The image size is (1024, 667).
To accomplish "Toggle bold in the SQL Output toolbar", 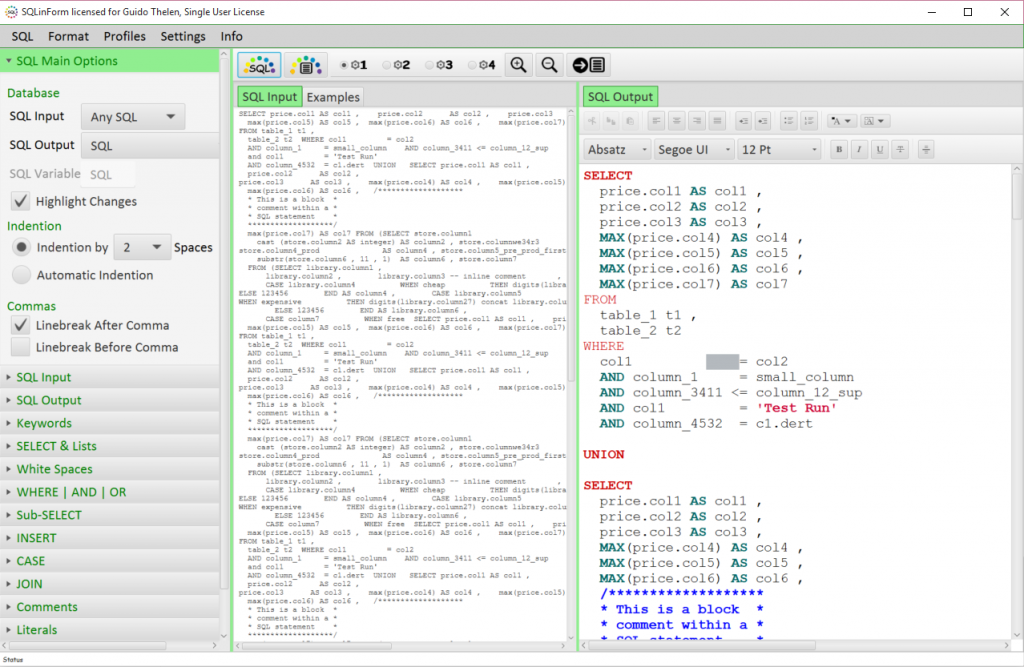I will (x=839, y=150).
